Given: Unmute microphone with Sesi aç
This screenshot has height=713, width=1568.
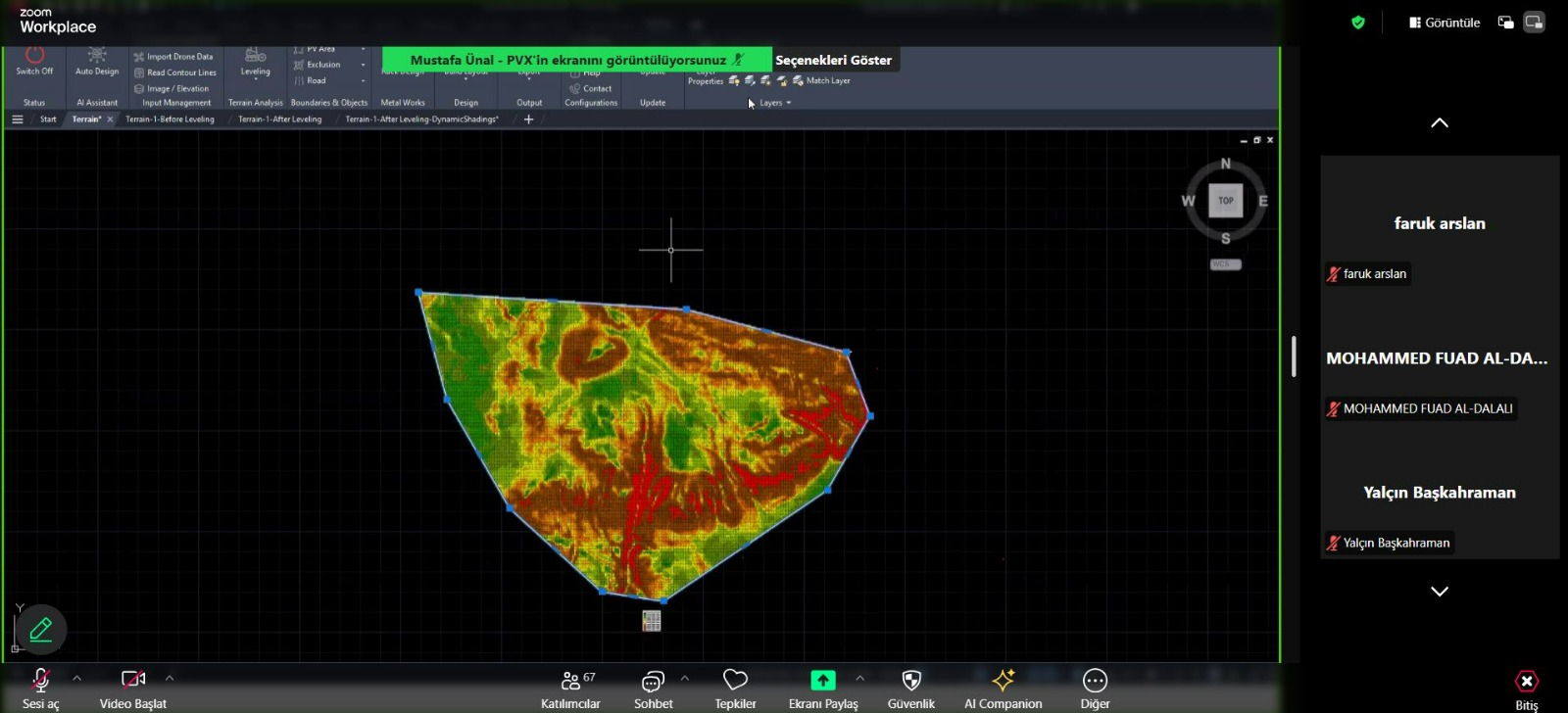Looking at the screenshot, I should (40, 681).
